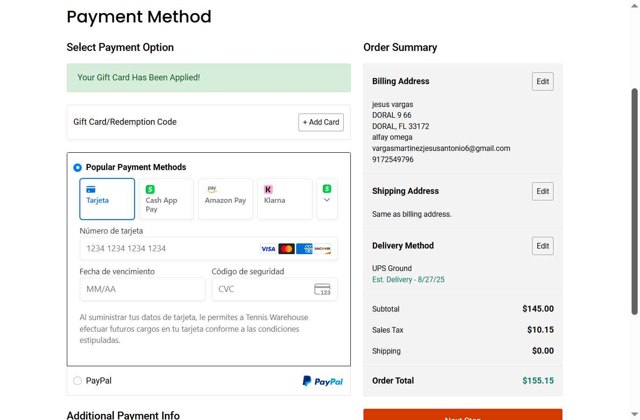Click the UPS Ground text
The height and width of the screenshot is (420, 640).
392,269
